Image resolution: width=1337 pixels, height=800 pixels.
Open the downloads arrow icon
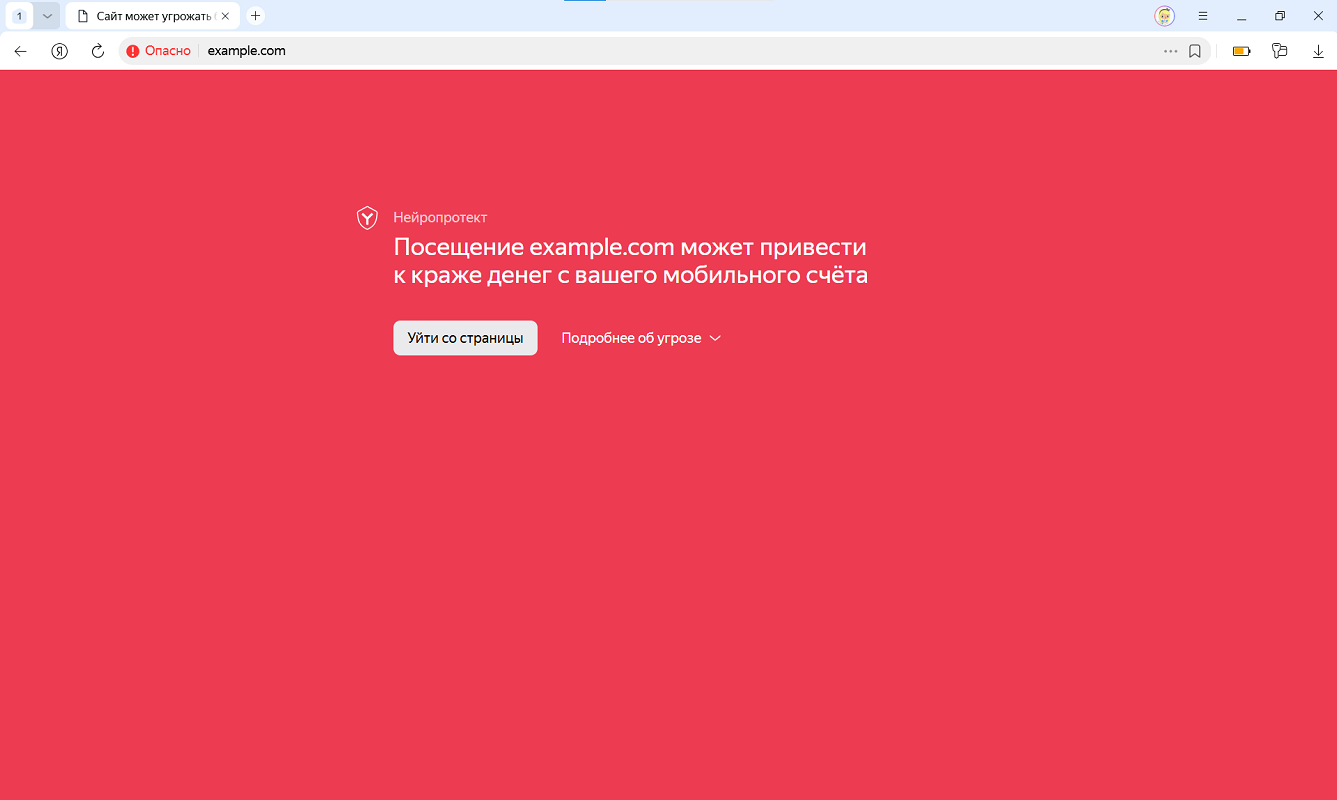(x=1318, y=51)
